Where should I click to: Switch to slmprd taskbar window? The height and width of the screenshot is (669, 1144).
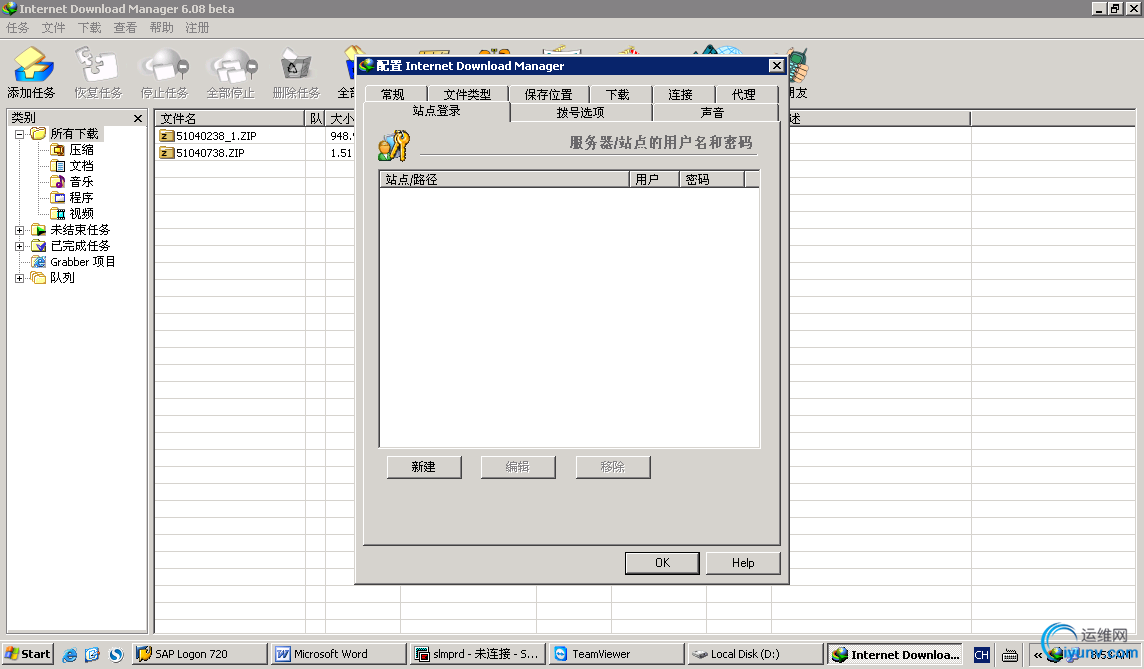[x=478, y=654]
